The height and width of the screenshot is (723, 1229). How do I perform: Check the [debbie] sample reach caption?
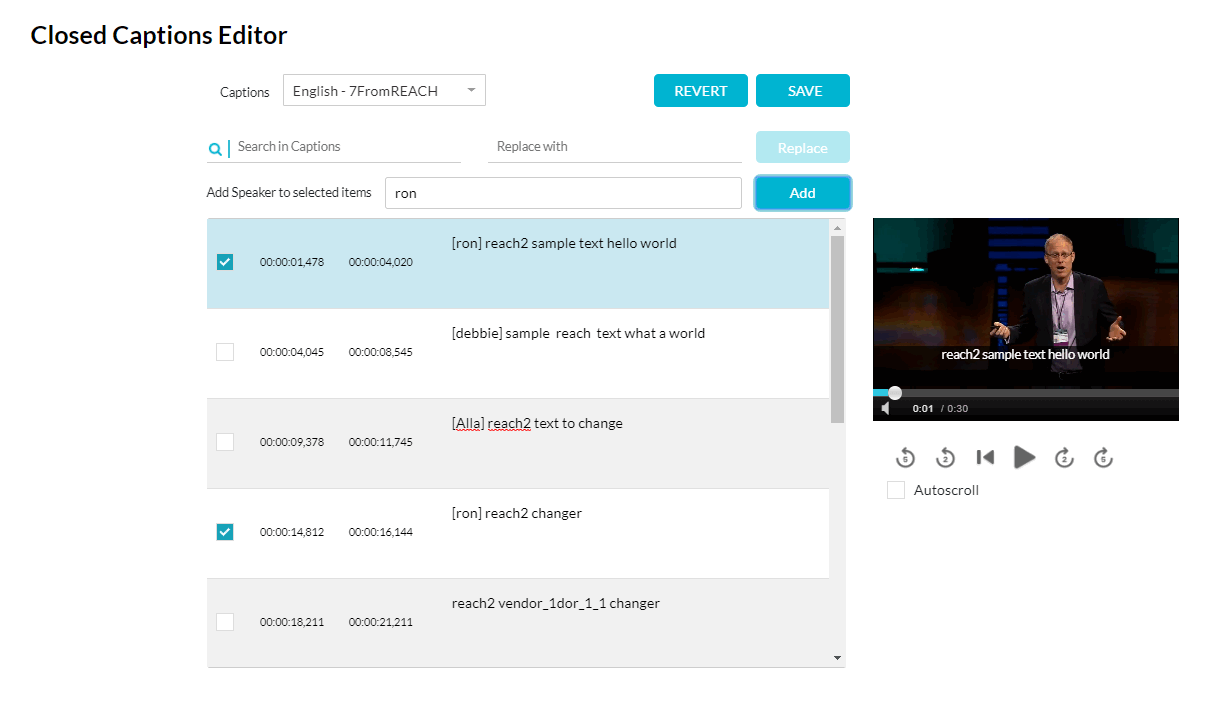pos(225,352)
